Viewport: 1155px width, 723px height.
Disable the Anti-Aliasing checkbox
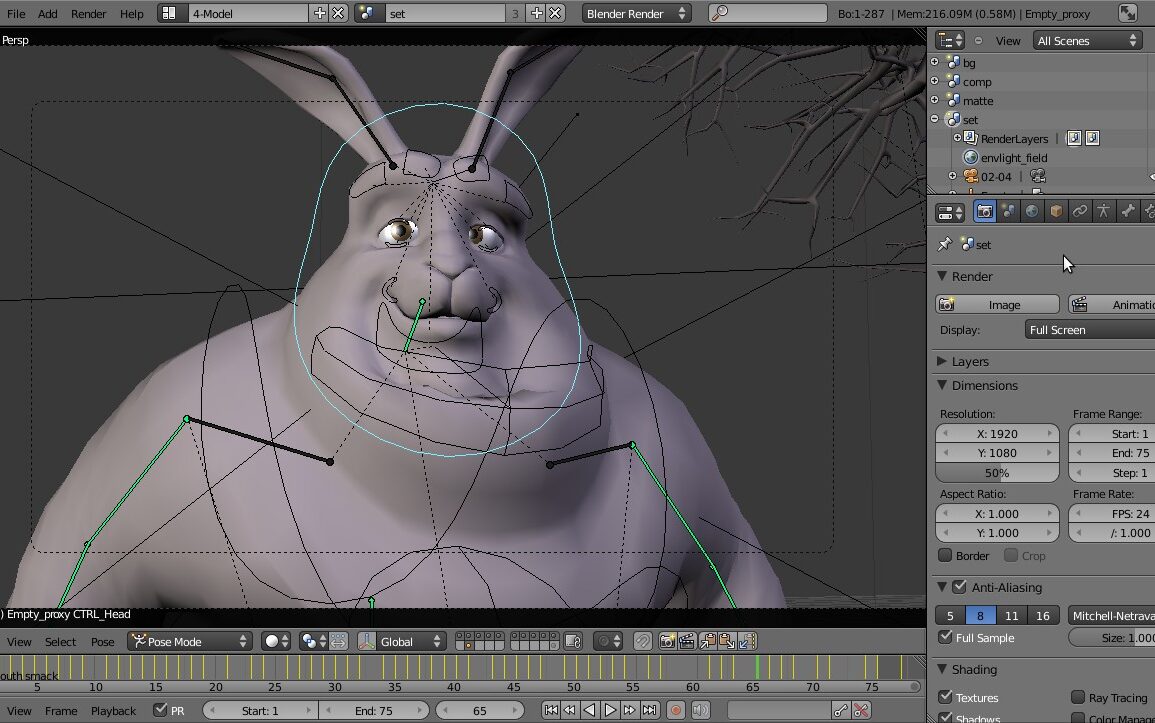(959, 587)
